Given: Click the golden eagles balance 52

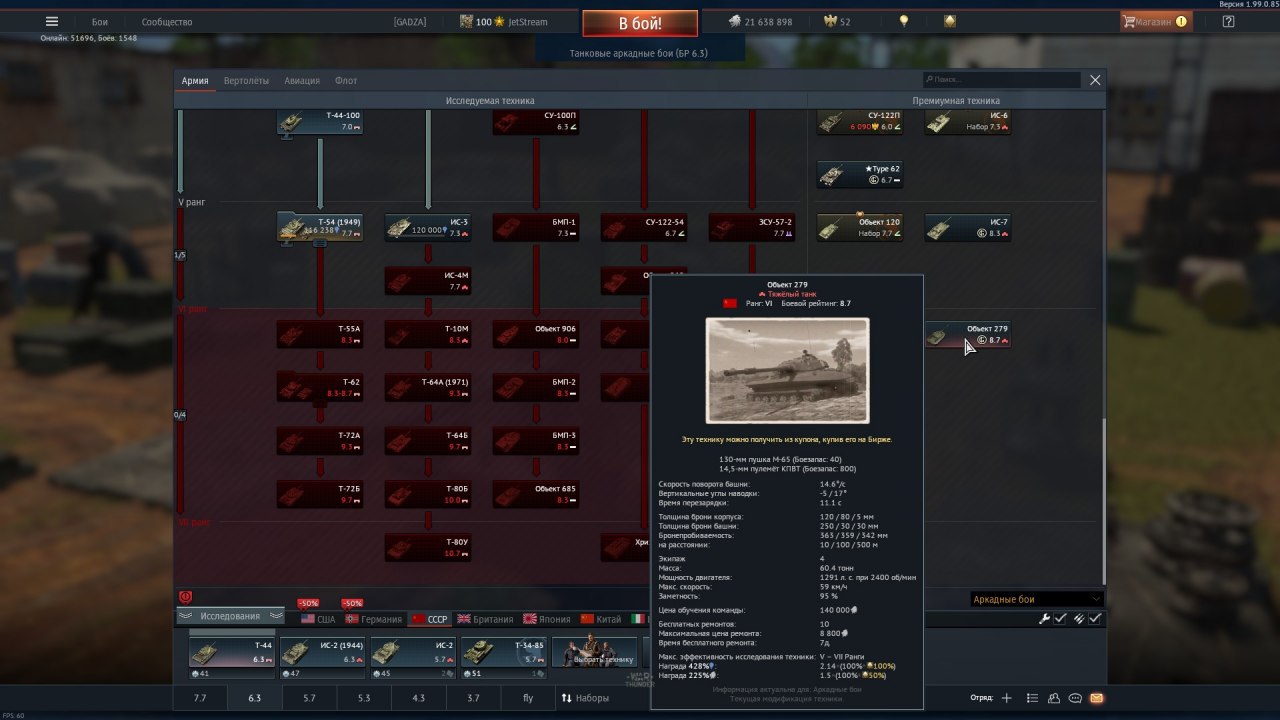Looking at the screenshot, I should point(836,22).
